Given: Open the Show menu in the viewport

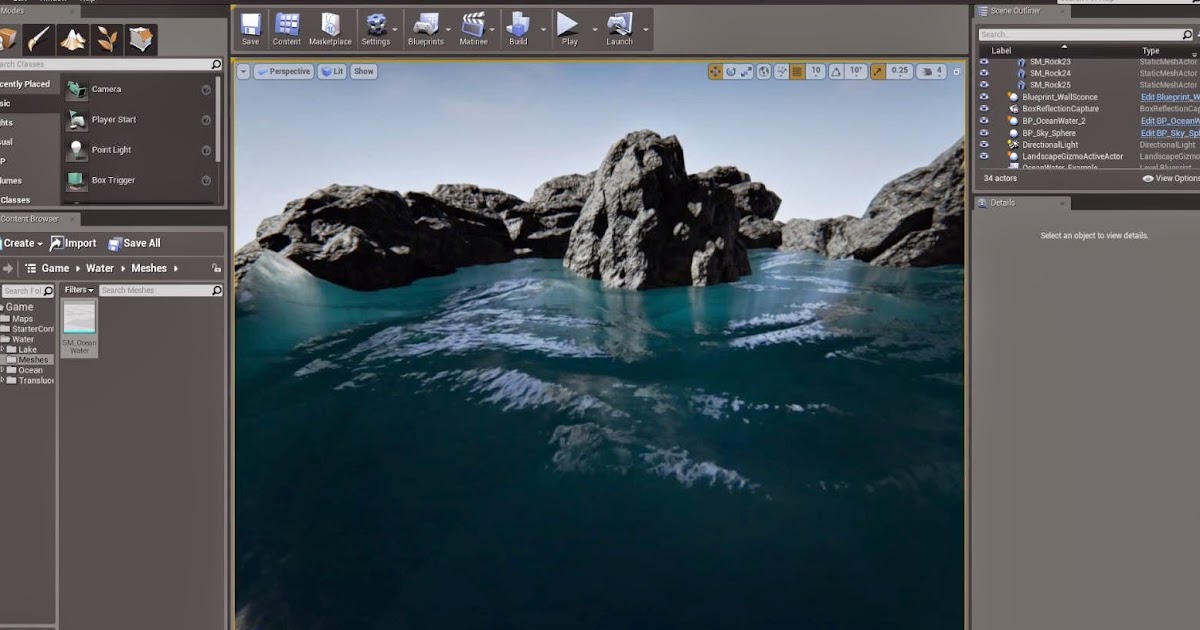Looking at the screenshot, I should pyautogui.click(x=363, y=71).
